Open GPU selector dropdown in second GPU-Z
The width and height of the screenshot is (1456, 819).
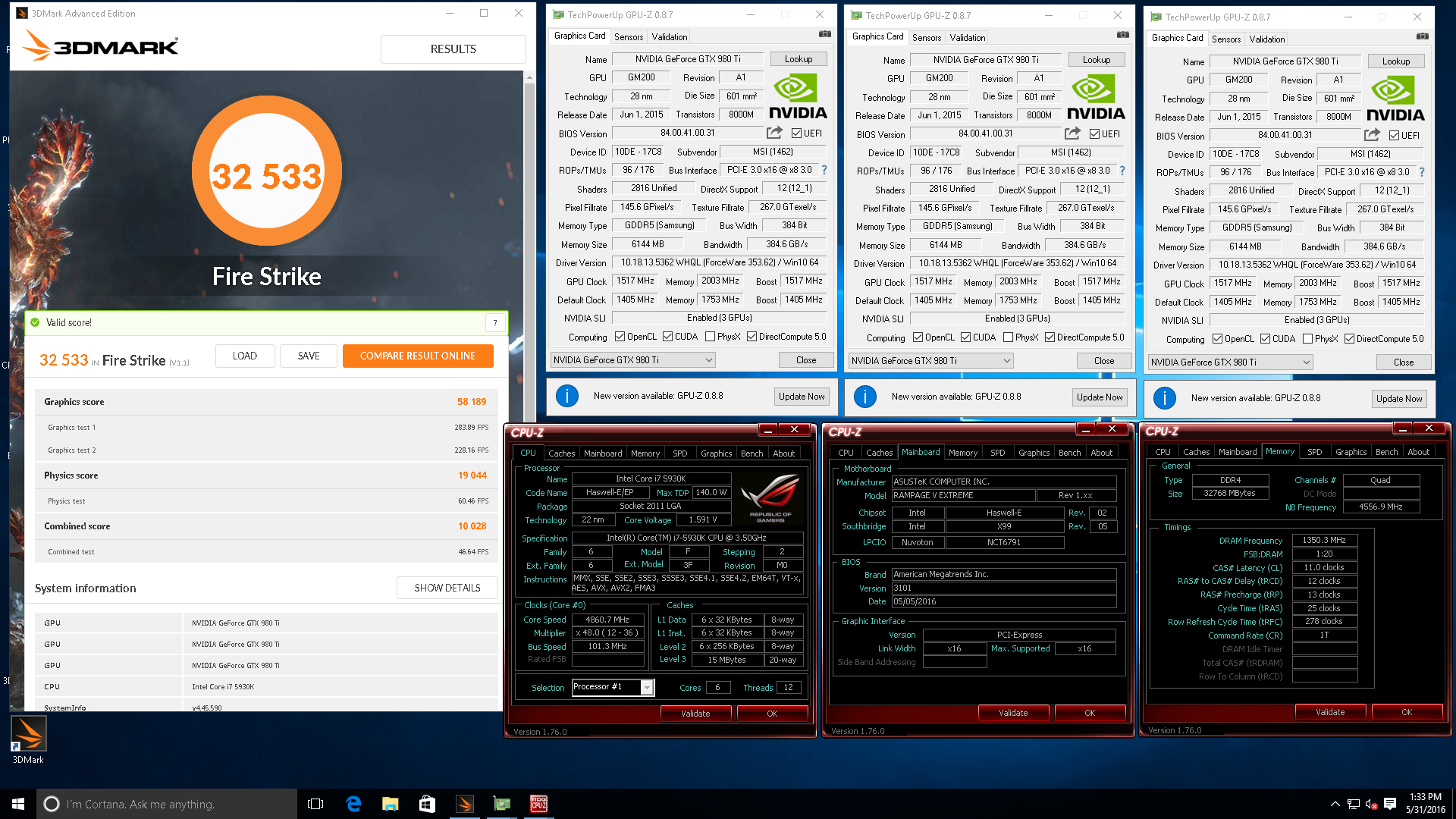point(931,361)
